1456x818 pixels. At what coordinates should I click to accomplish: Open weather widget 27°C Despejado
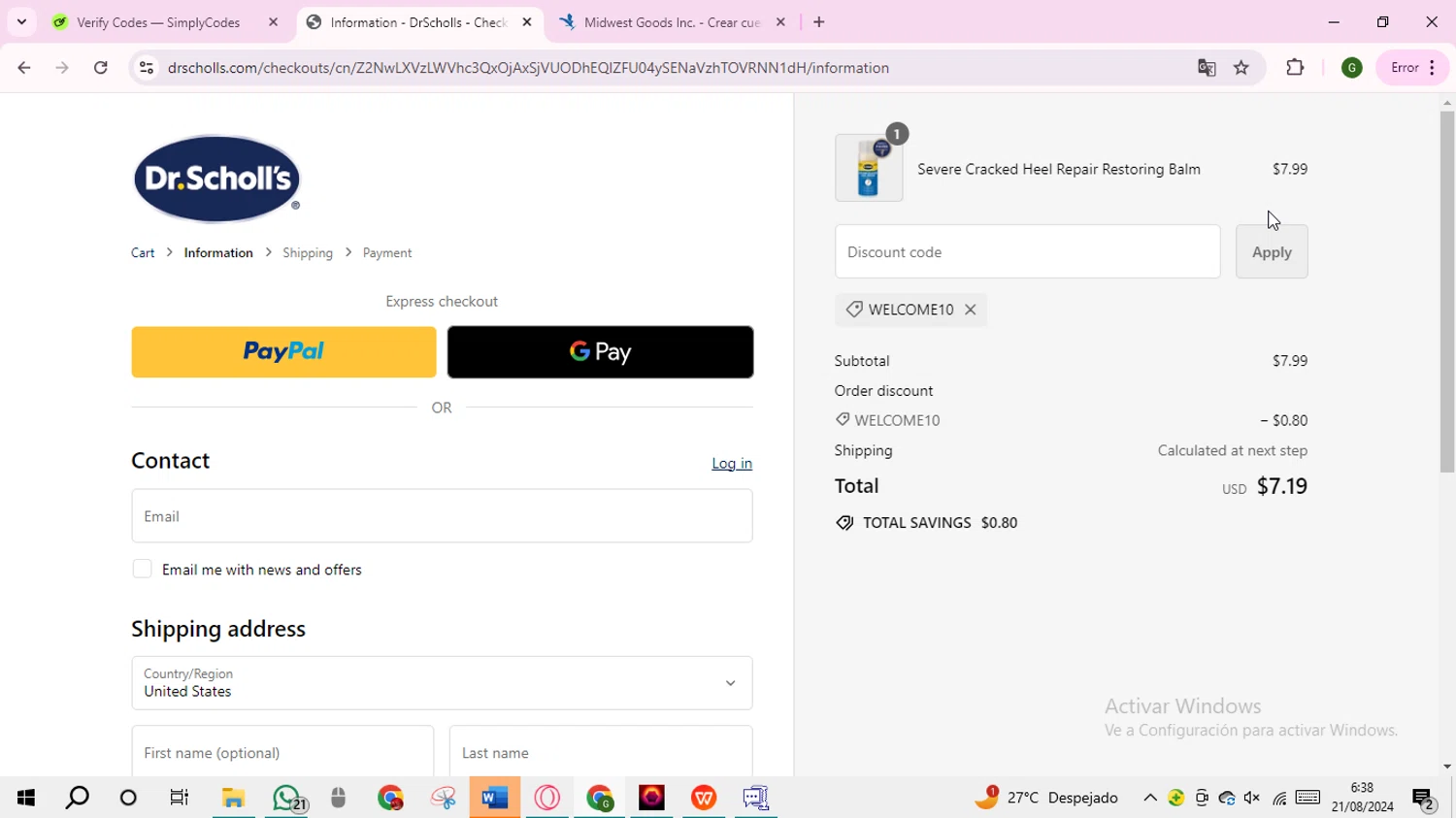click(x=1046, y=798)
